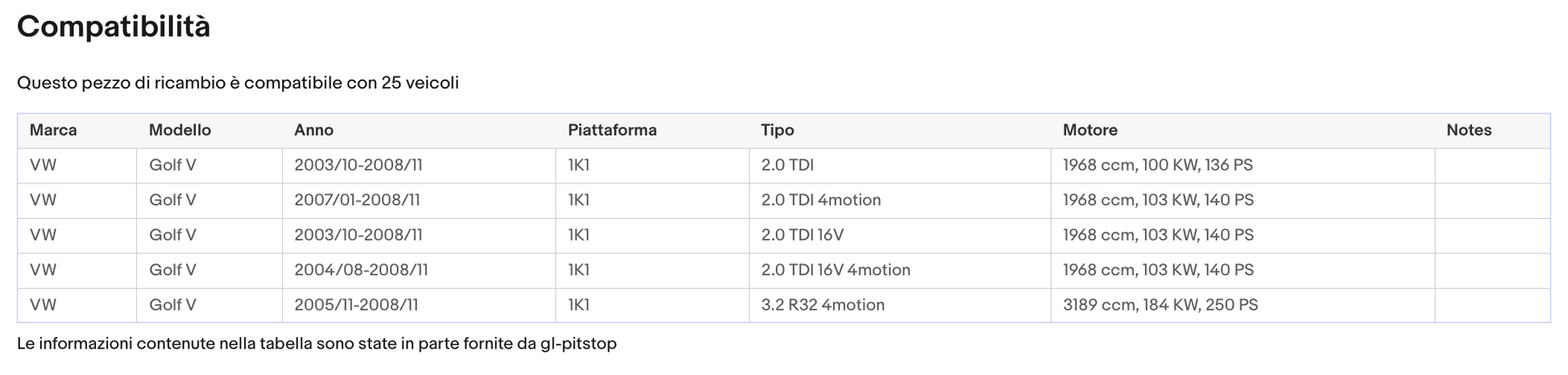Click the Notes column header
1568x375 pixels.
pyautogui.click(x=1468, y=130)
